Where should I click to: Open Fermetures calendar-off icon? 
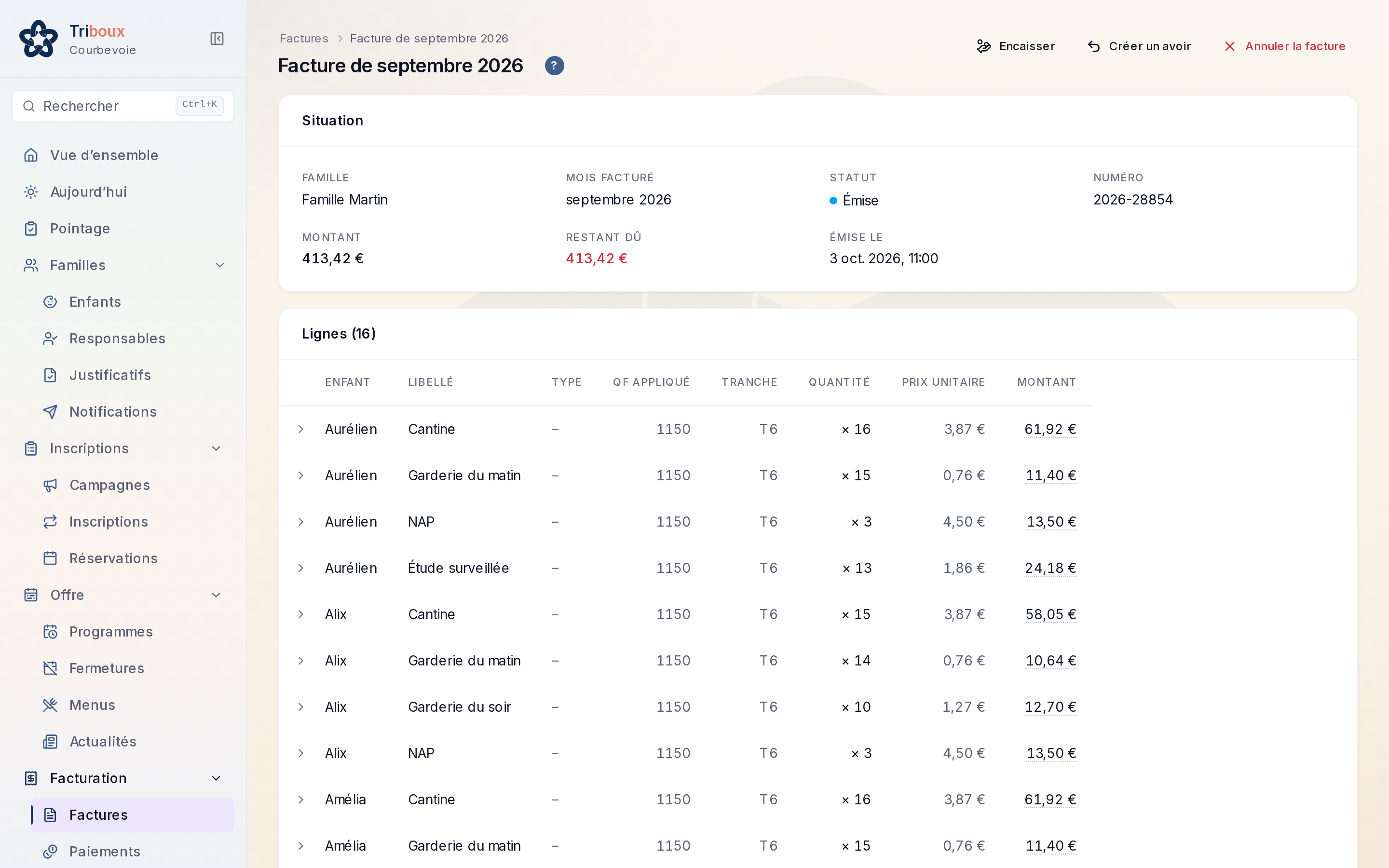(x=51, y=668)
